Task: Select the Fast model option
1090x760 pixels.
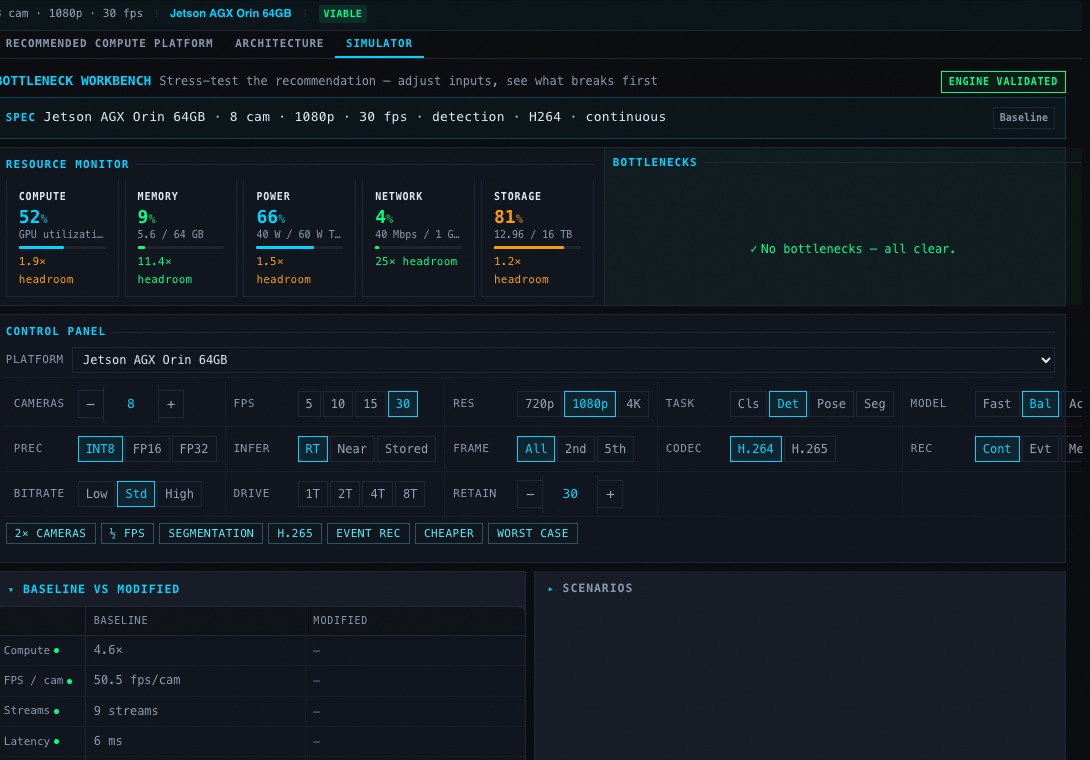Action: click(996, 403)
